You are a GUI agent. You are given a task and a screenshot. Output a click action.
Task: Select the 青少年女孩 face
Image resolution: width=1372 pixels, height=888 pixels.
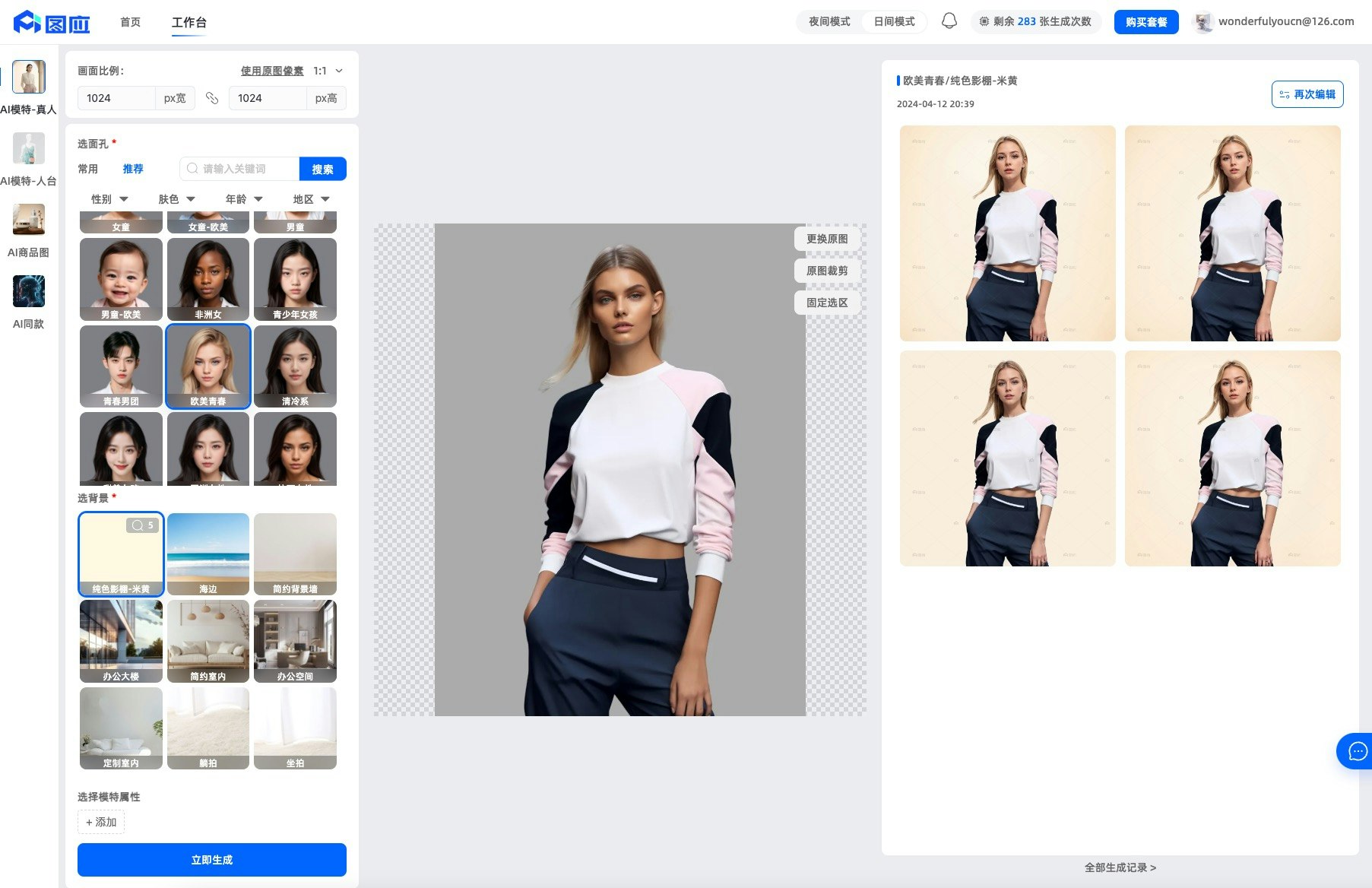click(x=295, y=280)
